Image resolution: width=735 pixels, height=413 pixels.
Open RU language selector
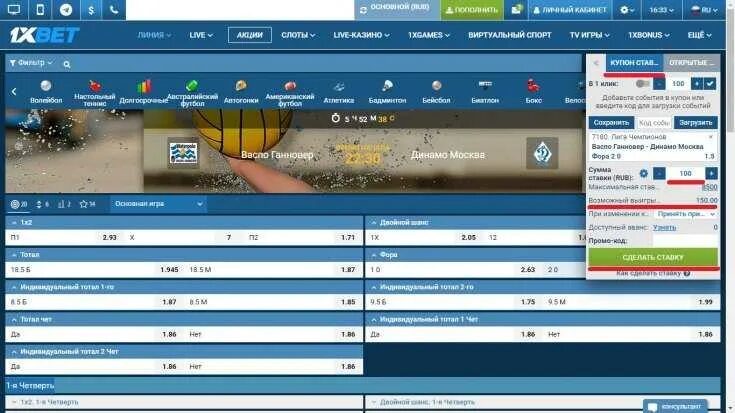(705, 9)
